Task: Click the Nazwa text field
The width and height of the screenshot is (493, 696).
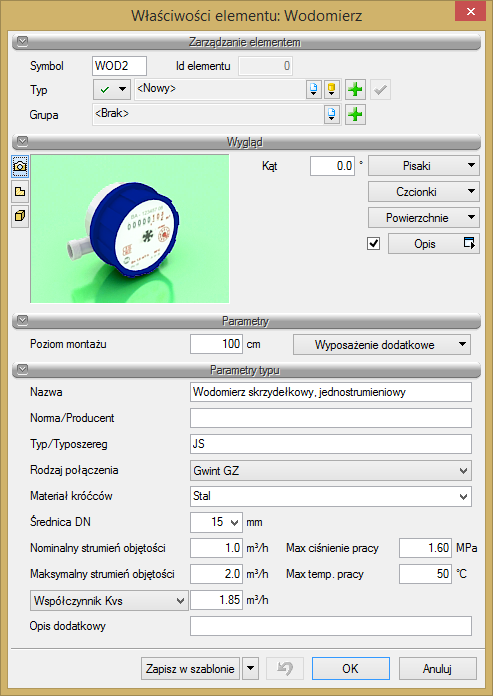Action: 331,392
